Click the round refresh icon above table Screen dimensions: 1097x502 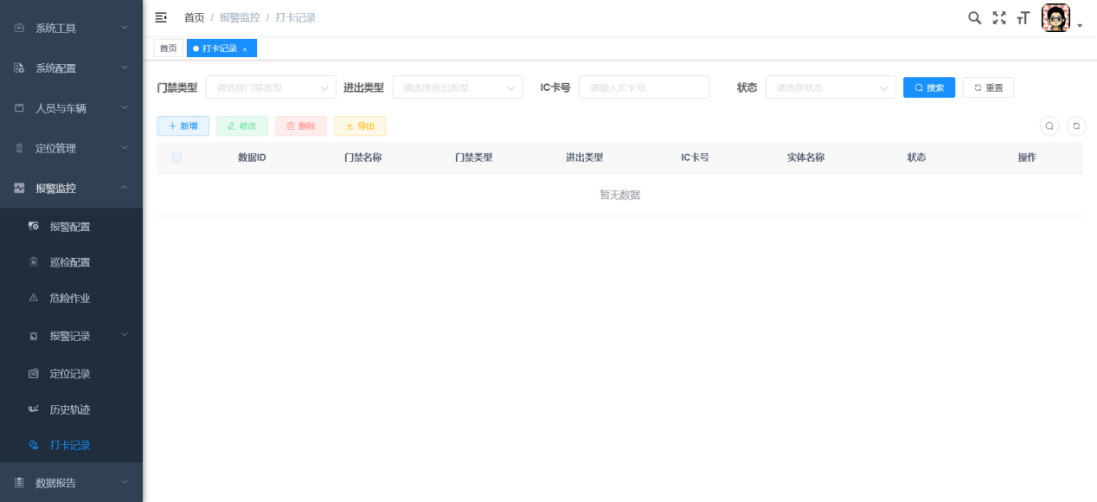[1076, 126]
